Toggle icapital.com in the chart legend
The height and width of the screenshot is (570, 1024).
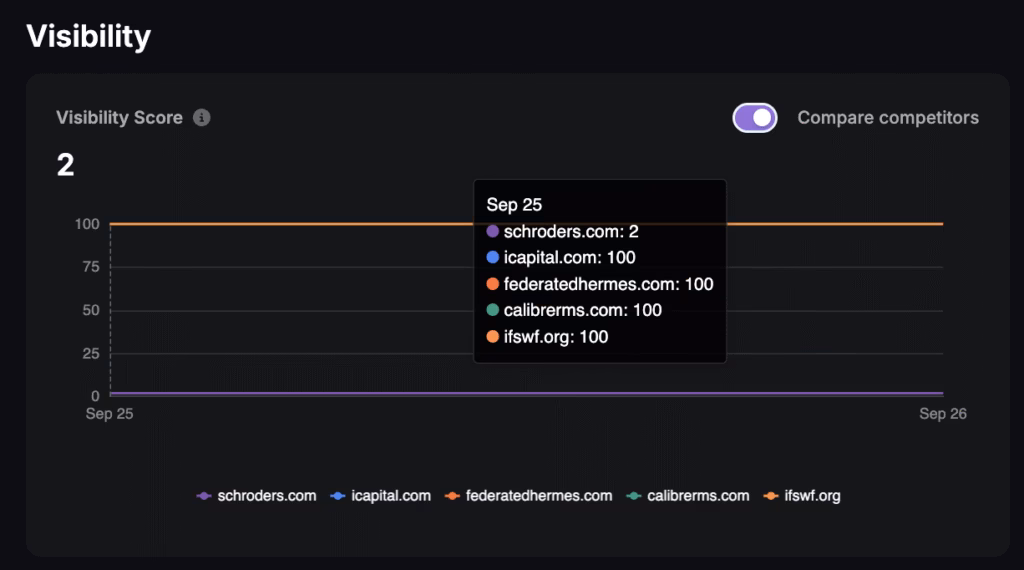click(380, 495)
